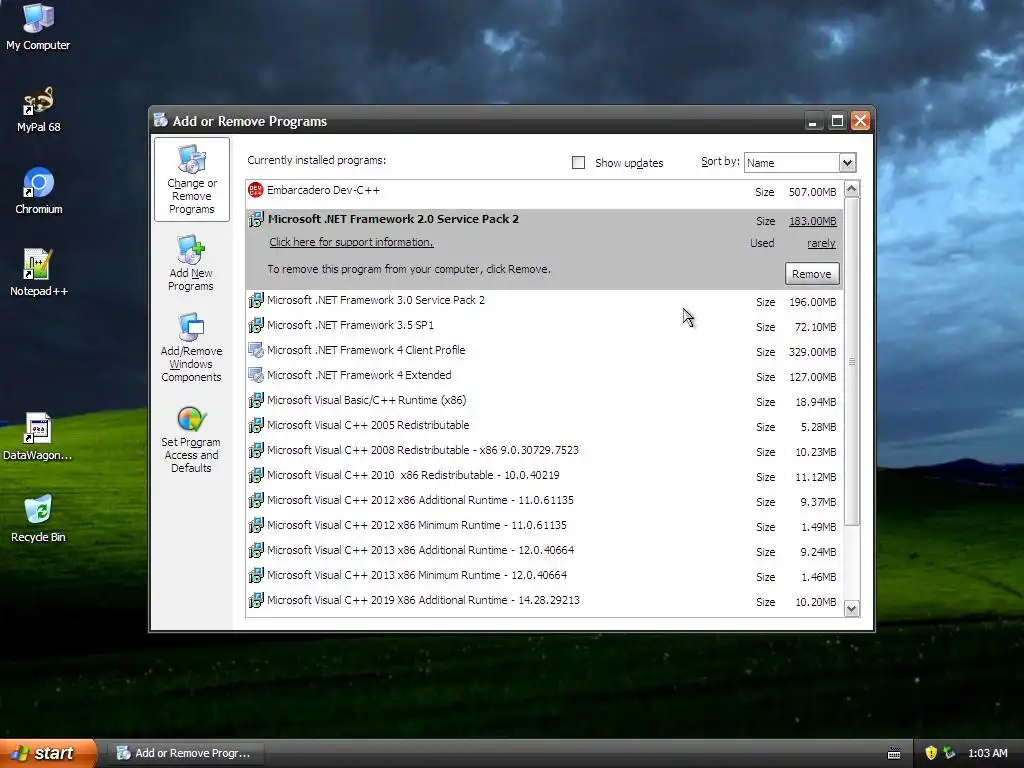This screenshot has height=768, width=1024.
Task: Select Microsoft .NET Framework 3.0 Service Pack 2
Action: tap(376, 300)
